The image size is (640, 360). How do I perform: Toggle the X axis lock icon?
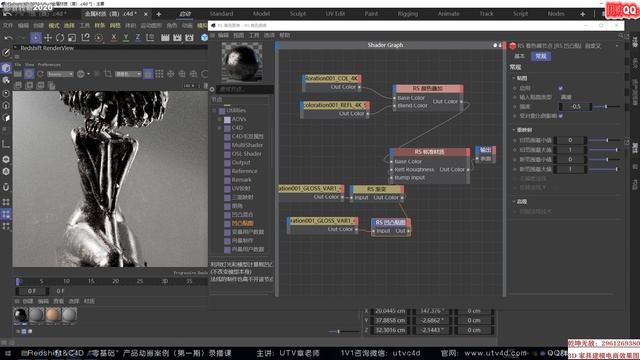(114, 38)
